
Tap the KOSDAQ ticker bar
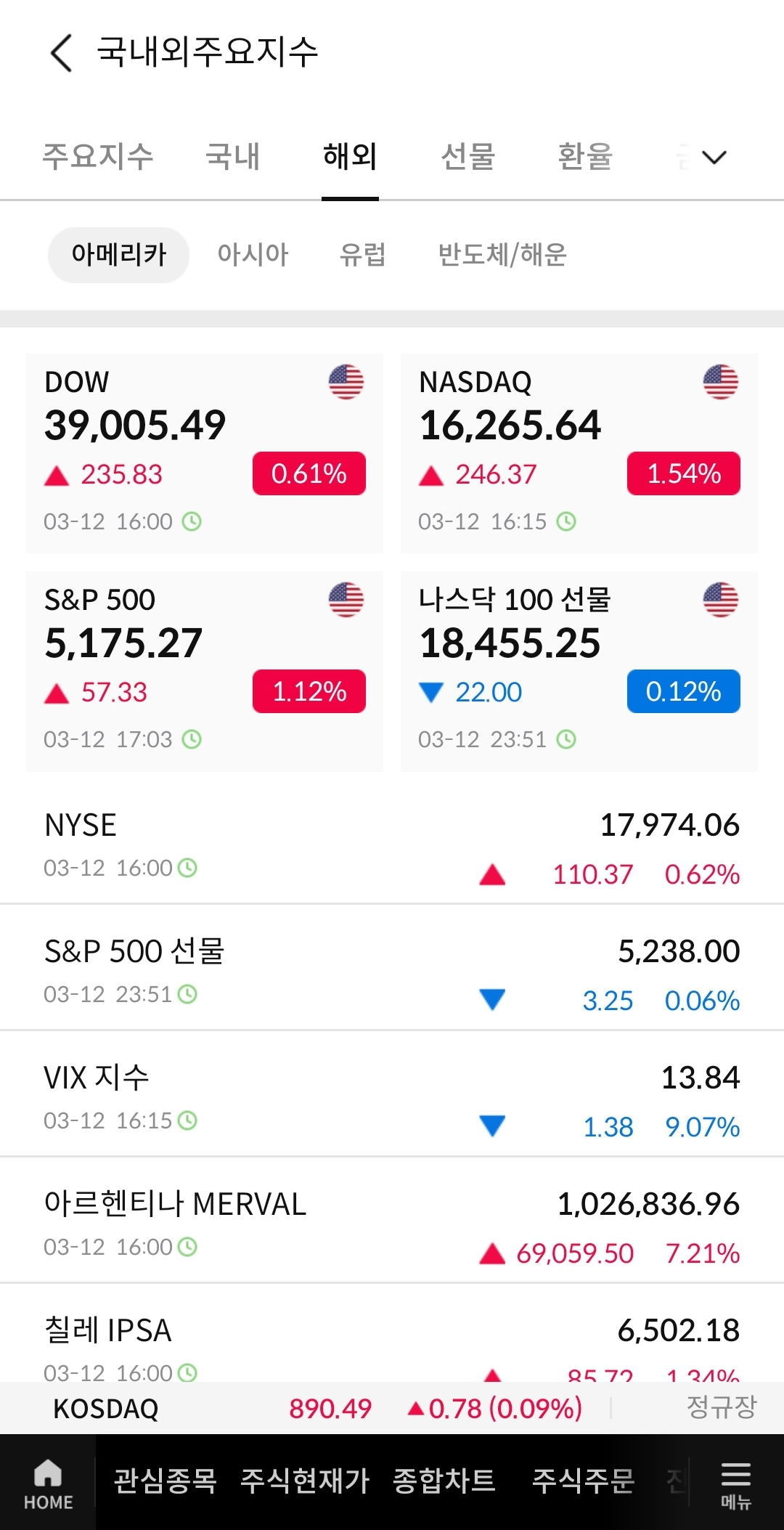point(392,1408)
